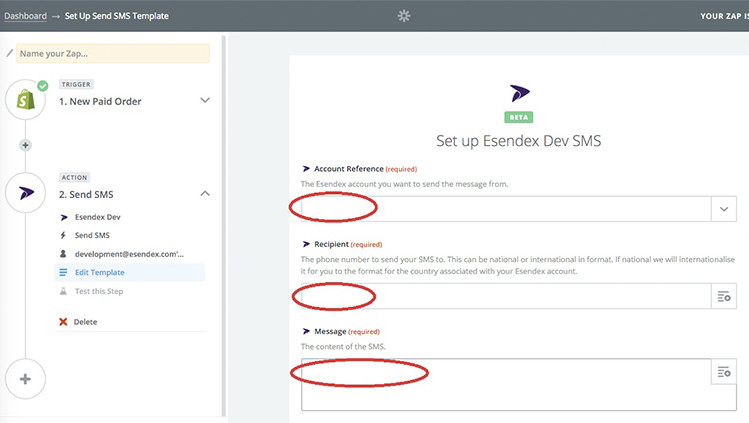Click the red Delete X icon
749x423 pixels.
63,322
